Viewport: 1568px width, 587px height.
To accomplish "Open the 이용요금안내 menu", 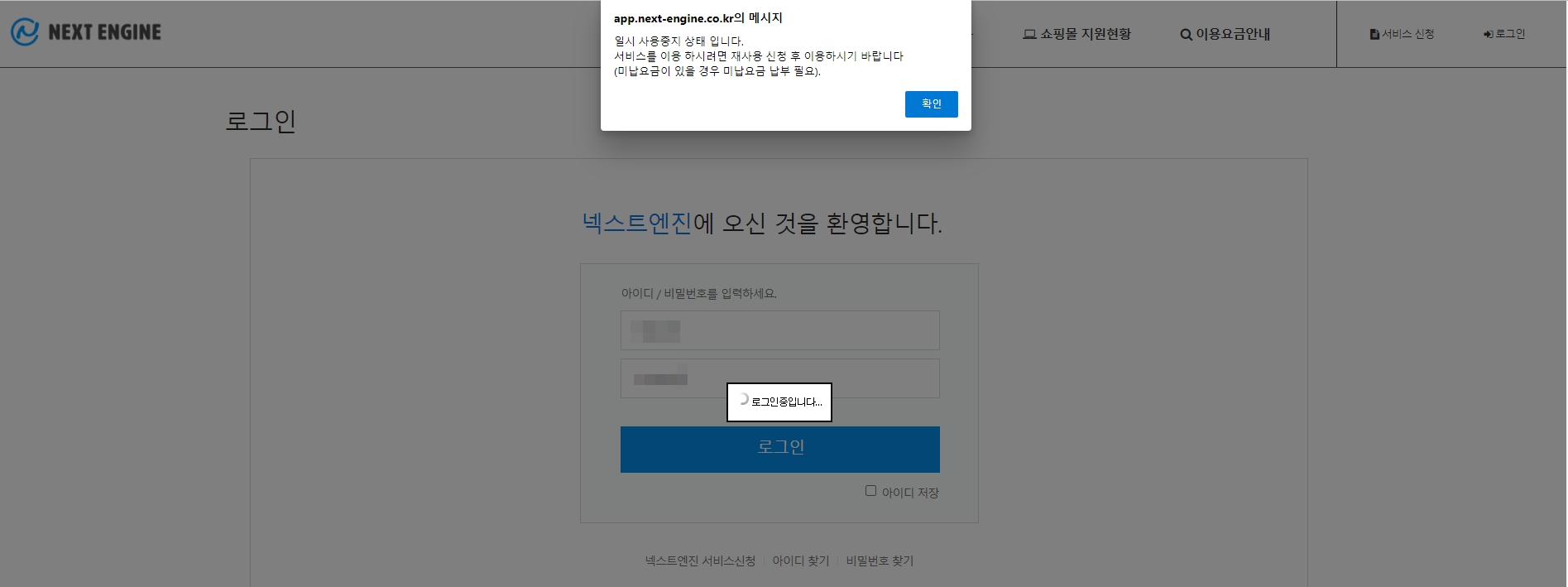I will tap(1225, 34).
